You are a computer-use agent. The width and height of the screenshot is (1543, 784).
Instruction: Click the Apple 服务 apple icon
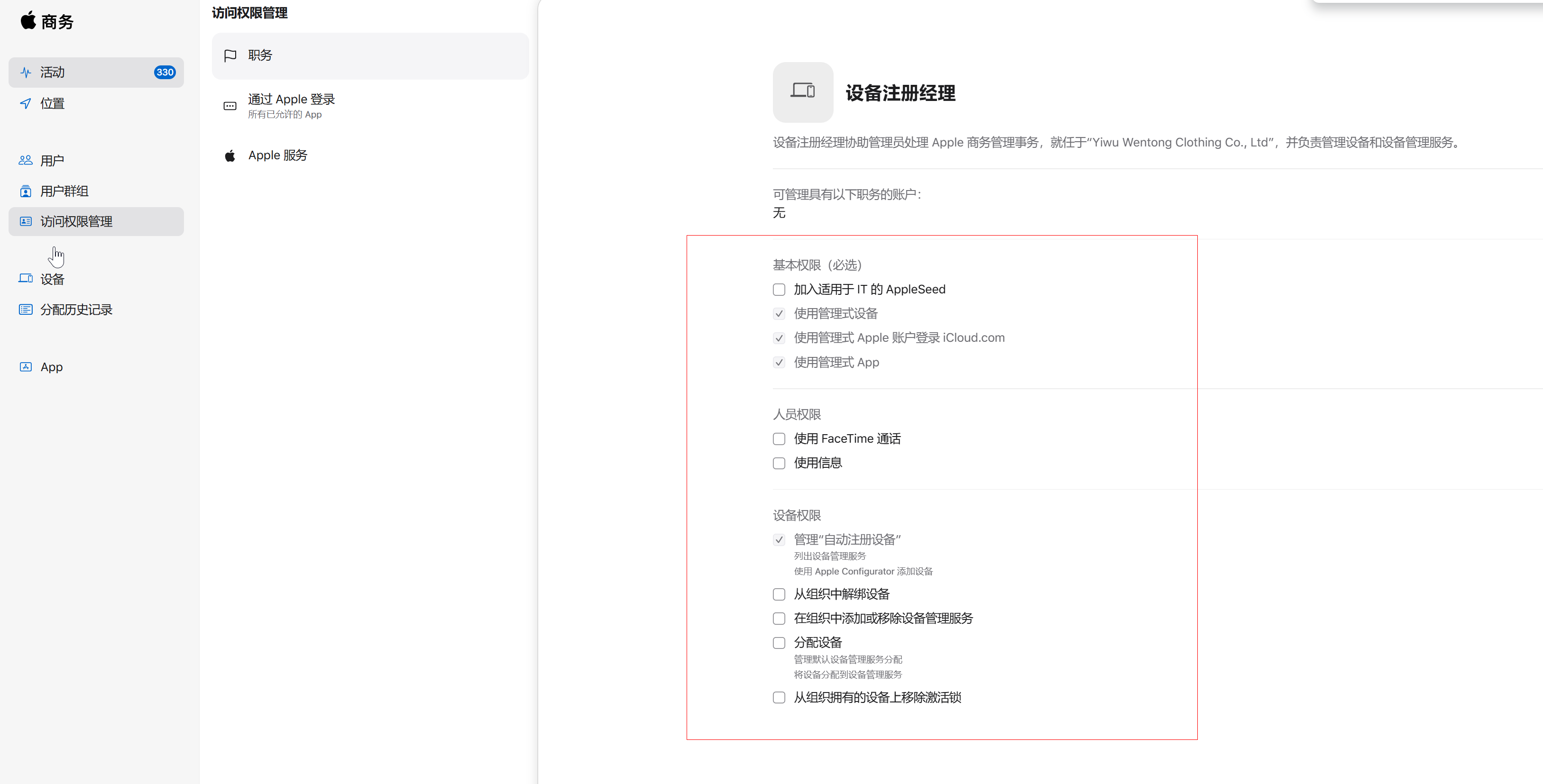click(x=230, y=156)
